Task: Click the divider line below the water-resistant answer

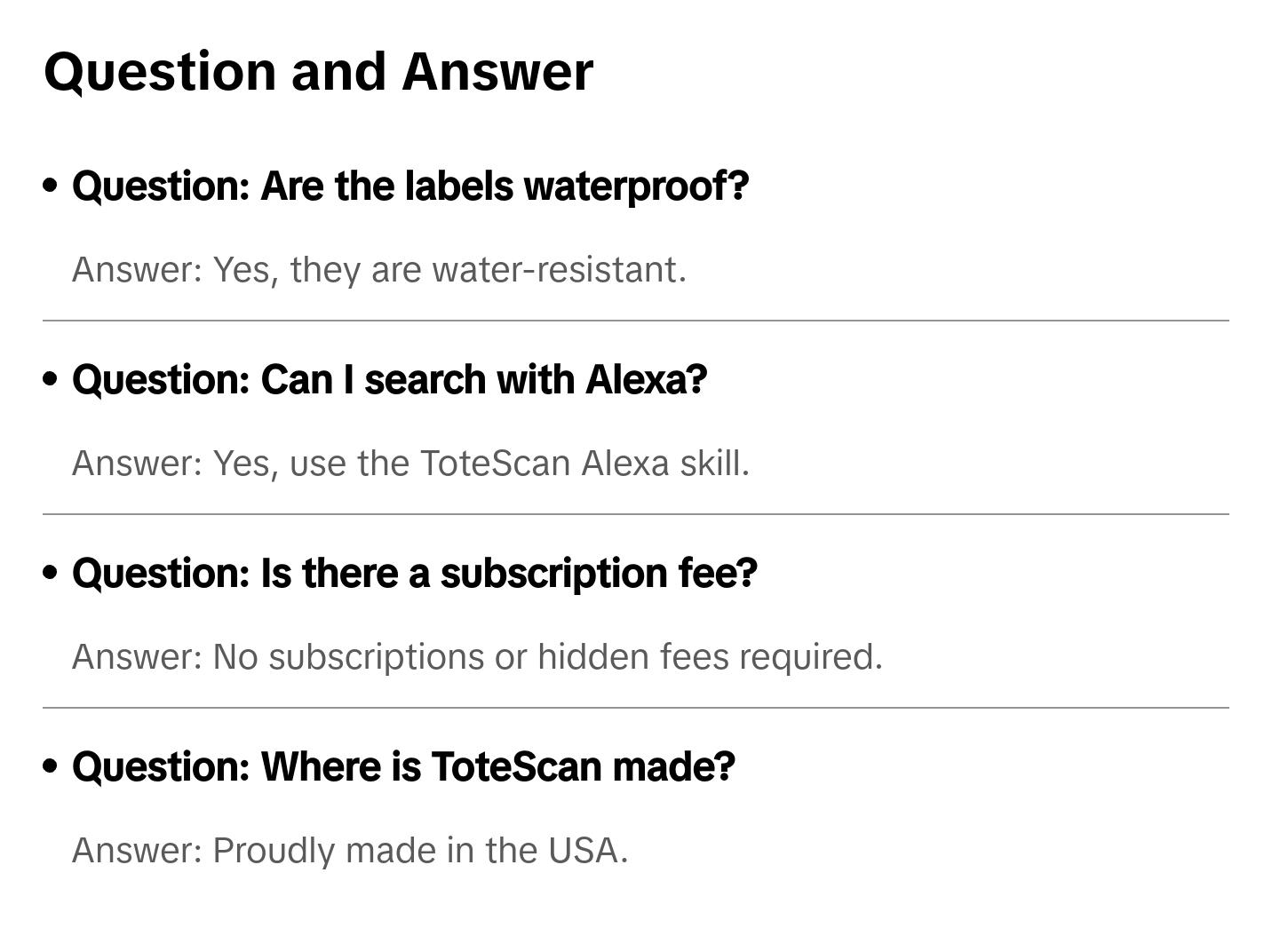Action: 636,321
